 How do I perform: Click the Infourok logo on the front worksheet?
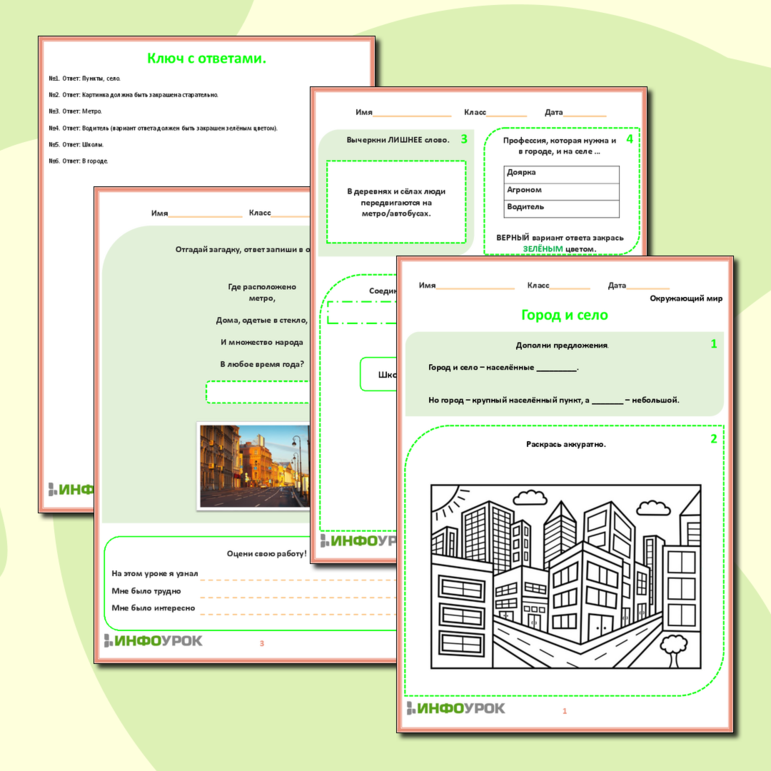point(455,708)
